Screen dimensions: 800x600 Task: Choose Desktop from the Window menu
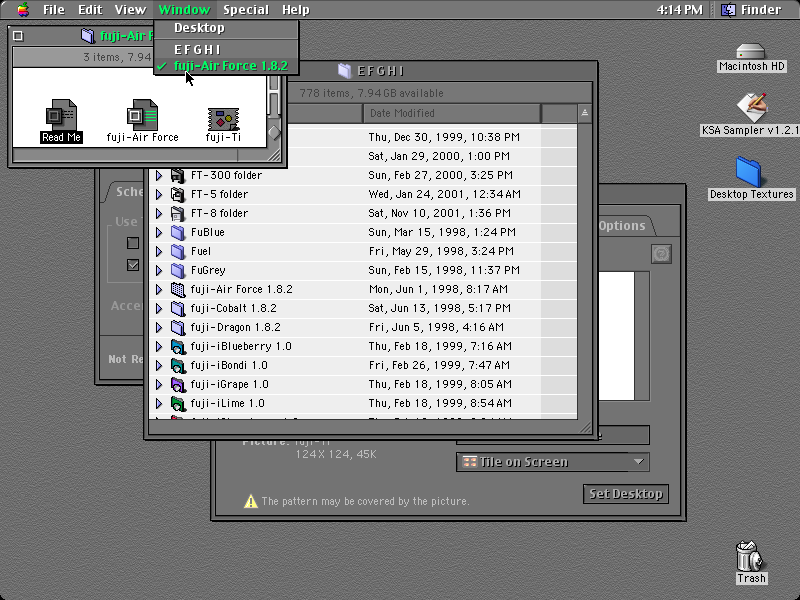pyautogui.click(x=226, y=28)
